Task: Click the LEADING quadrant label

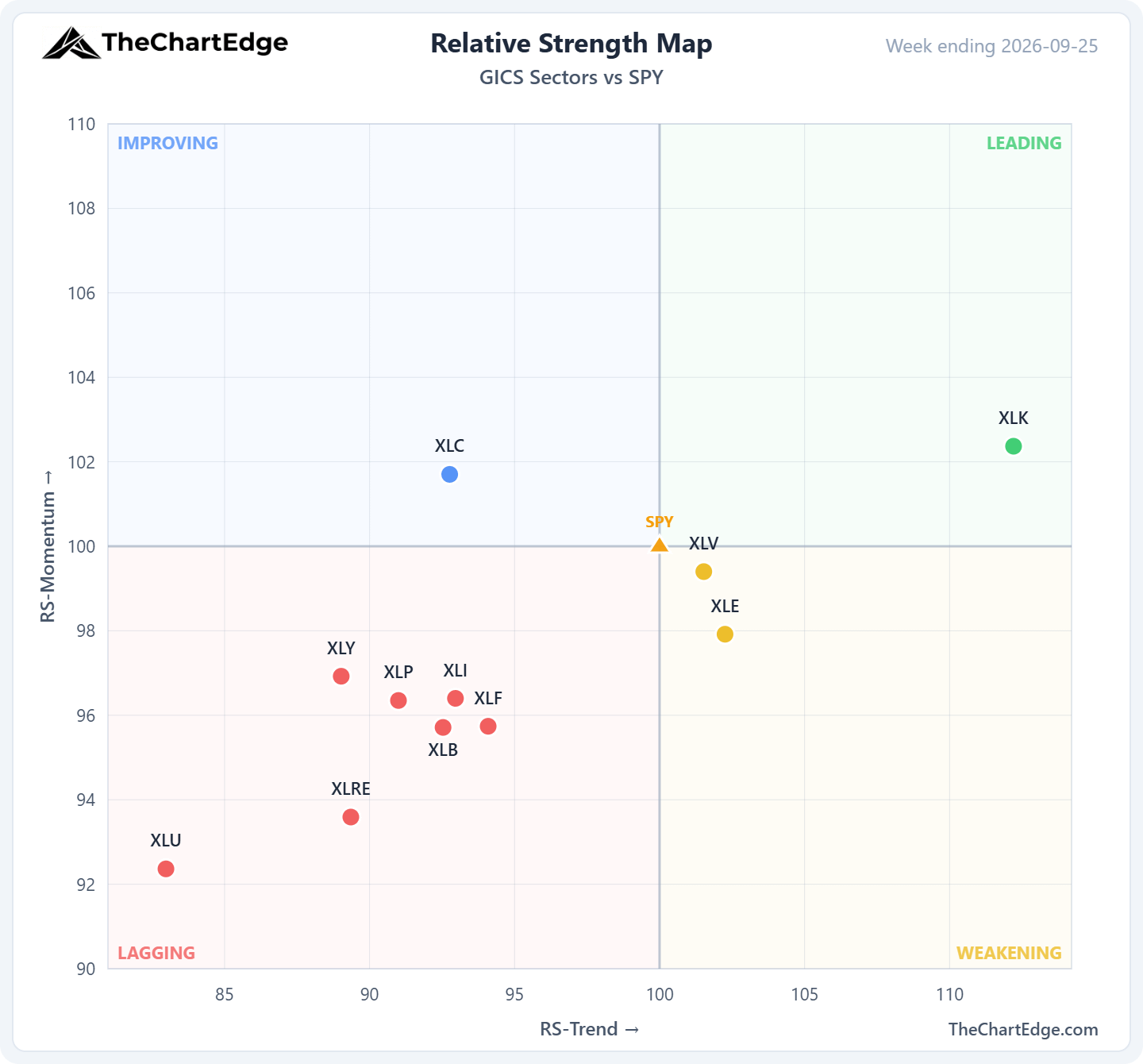Action: (x=1024, y=143)
